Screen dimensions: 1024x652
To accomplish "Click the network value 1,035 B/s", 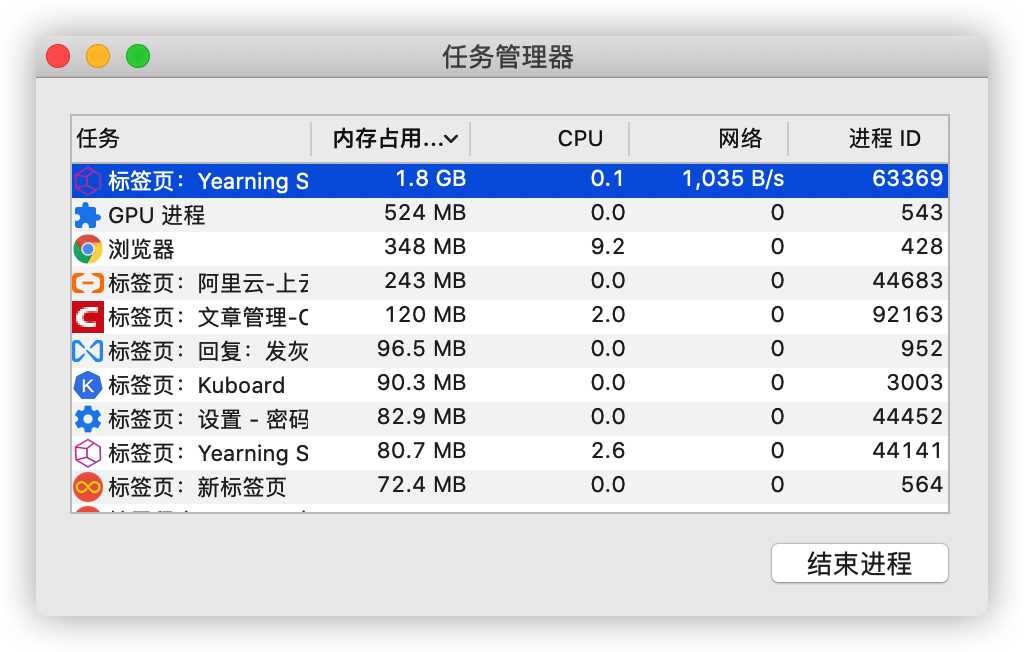I will [733, 178].
